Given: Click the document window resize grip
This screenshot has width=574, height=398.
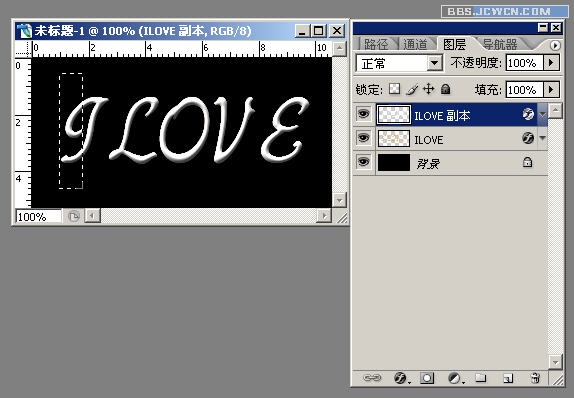Looking at the screenshot, I should click(342, 217).
